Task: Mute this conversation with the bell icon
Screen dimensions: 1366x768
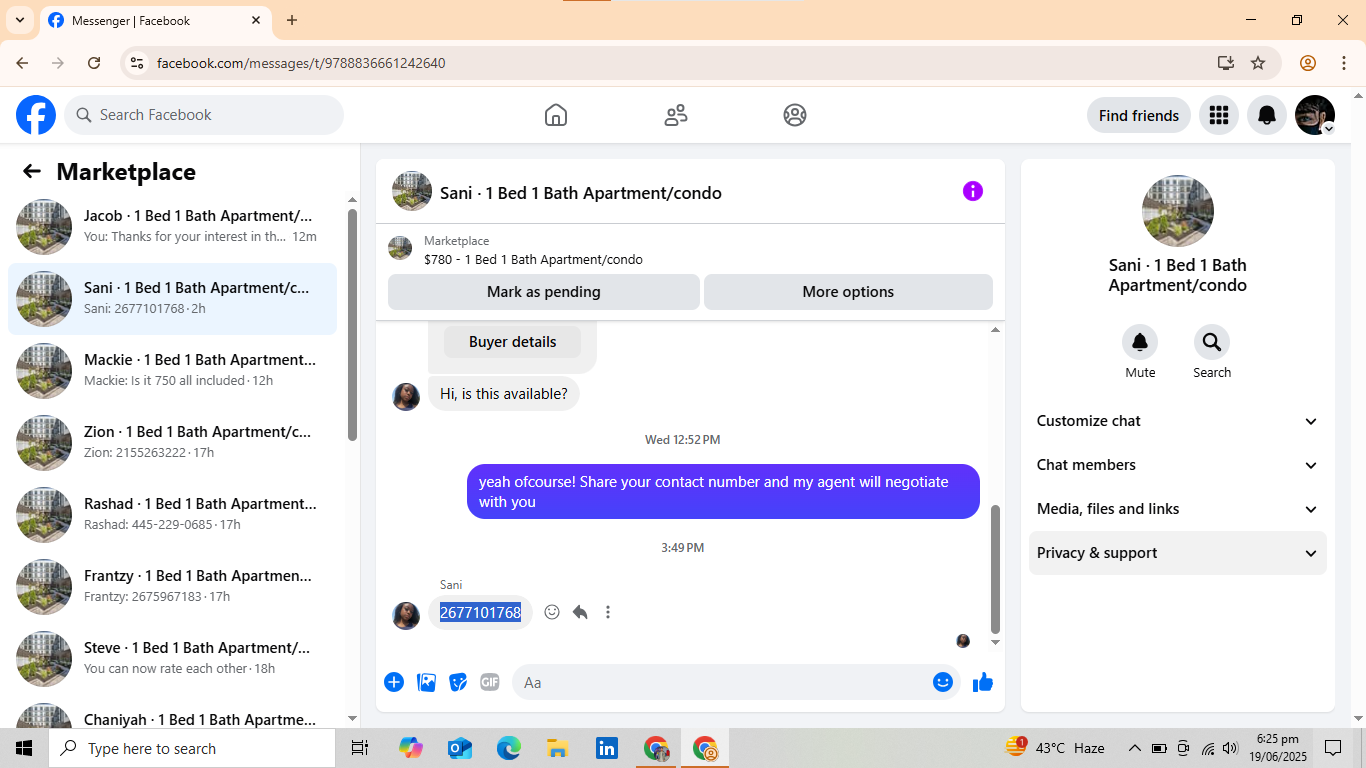Action: [1140, 342]
